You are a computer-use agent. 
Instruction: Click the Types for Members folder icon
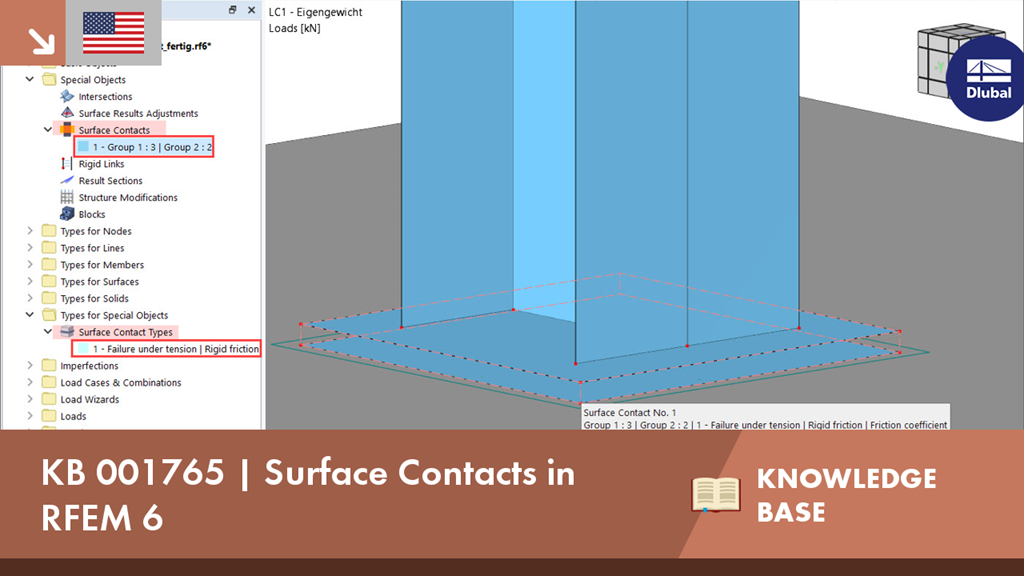coord(49,264)
